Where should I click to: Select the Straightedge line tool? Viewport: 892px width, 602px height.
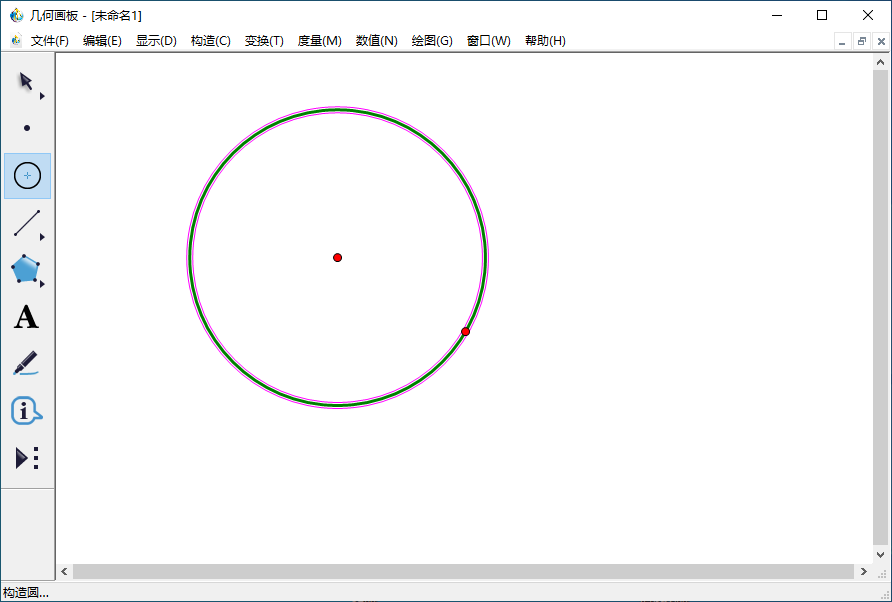(27, 222)
